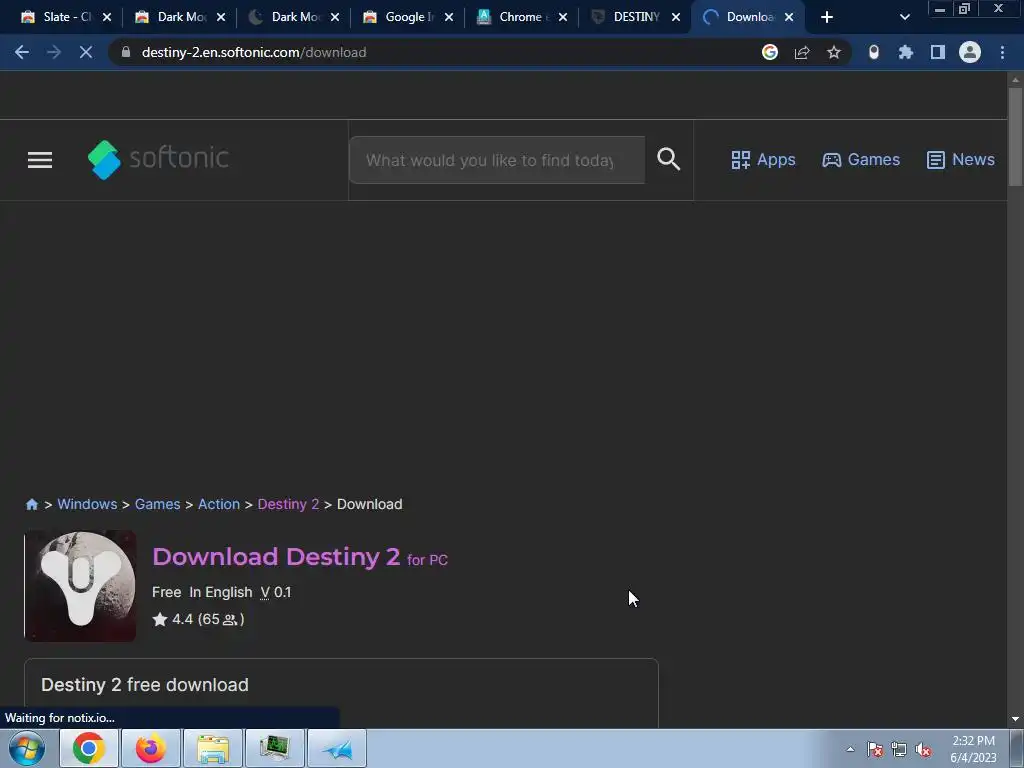Click the page vertical scrollbar thumb
The height and width of the screenshot is (768, 1024).
pyautogui.click(x=1015, y=136)
